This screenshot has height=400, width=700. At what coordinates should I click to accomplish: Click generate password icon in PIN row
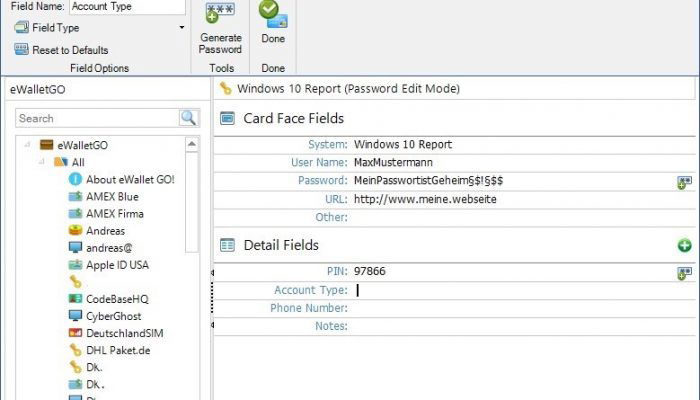(684, 273)
